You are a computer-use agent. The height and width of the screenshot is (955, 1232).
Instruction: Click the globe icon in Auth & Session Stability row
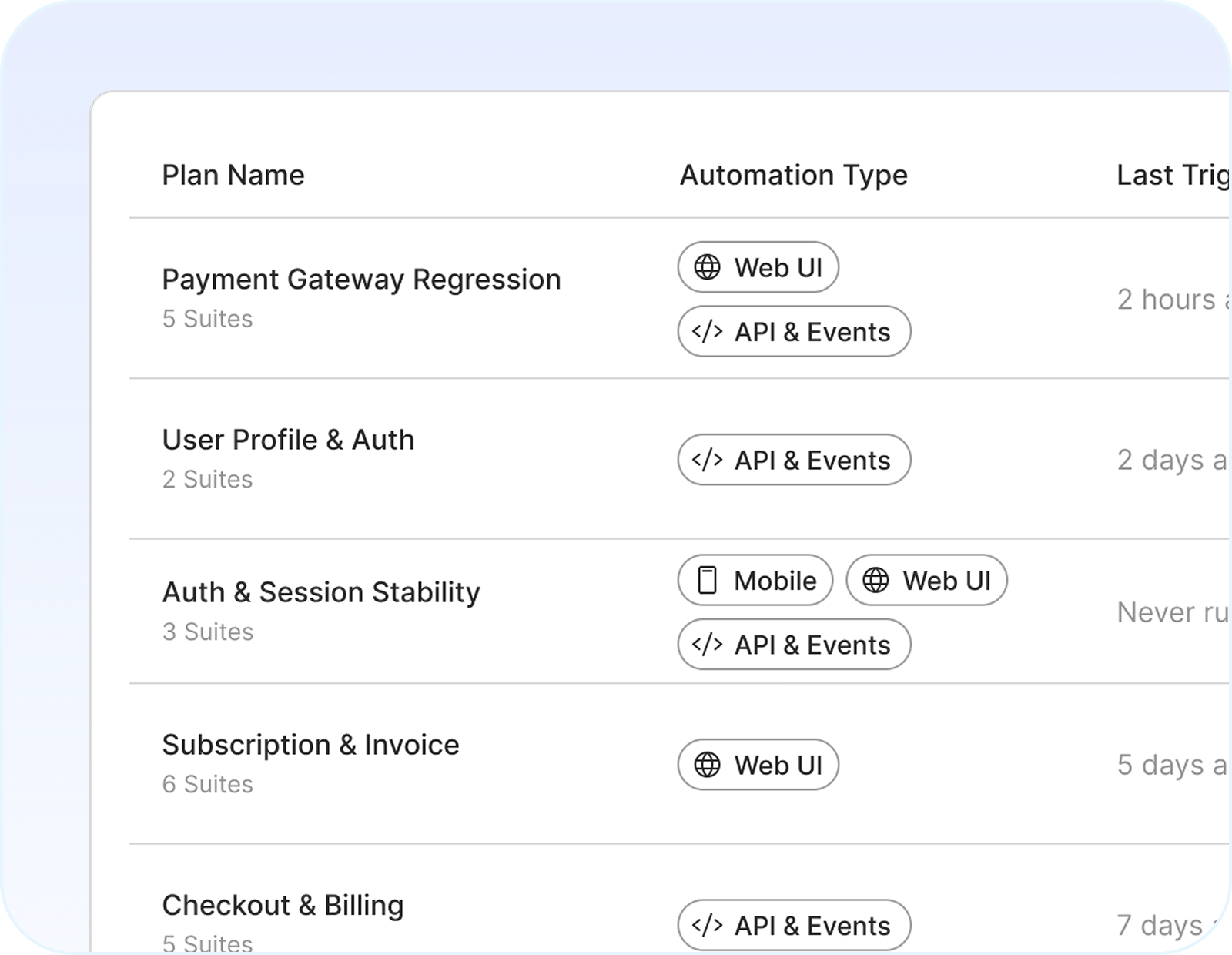pyautogui.click(x=875, y=580)
